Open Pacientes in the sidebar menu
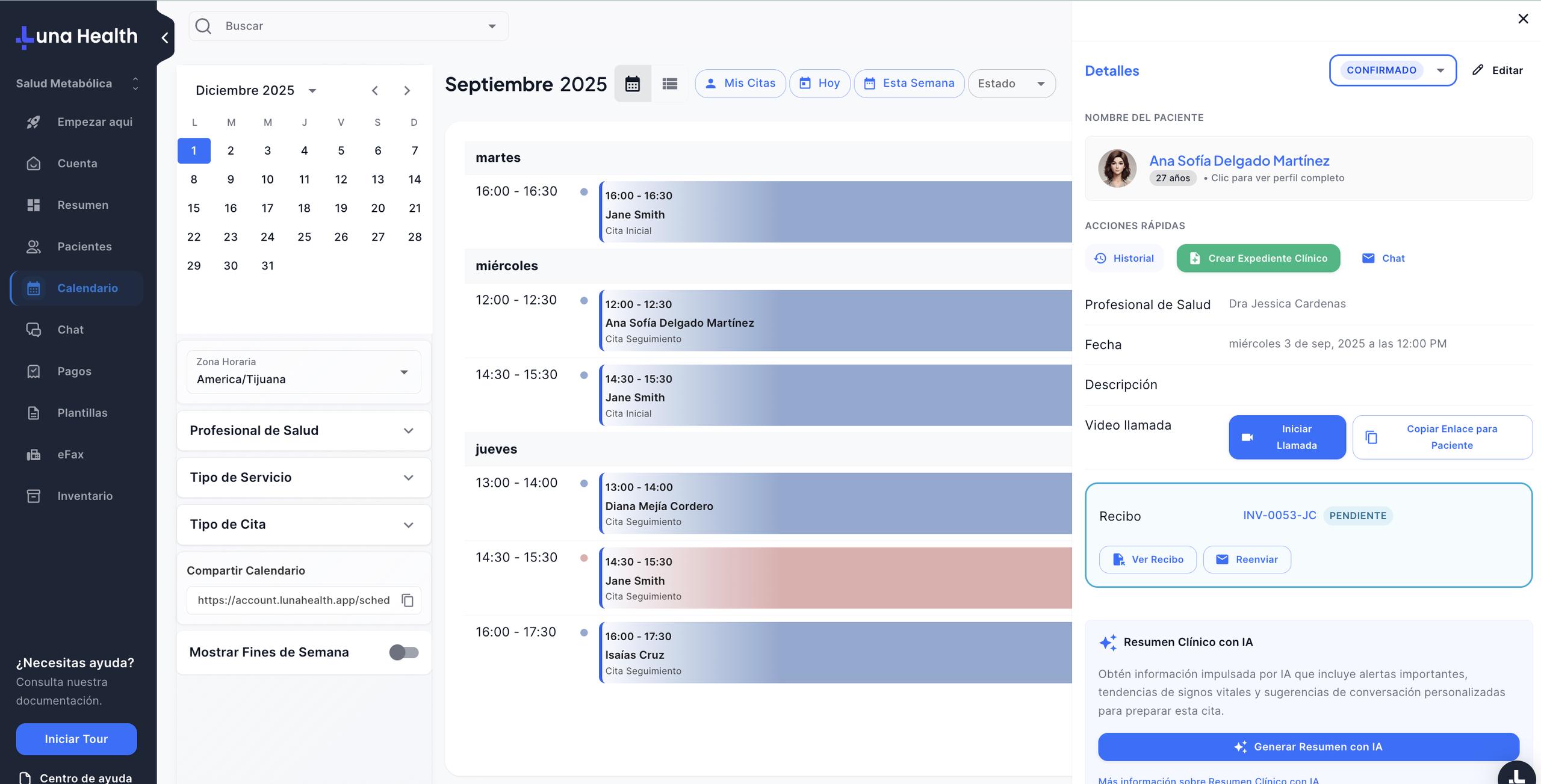This screenshot has width=1541, height=784. click(84, 247)
